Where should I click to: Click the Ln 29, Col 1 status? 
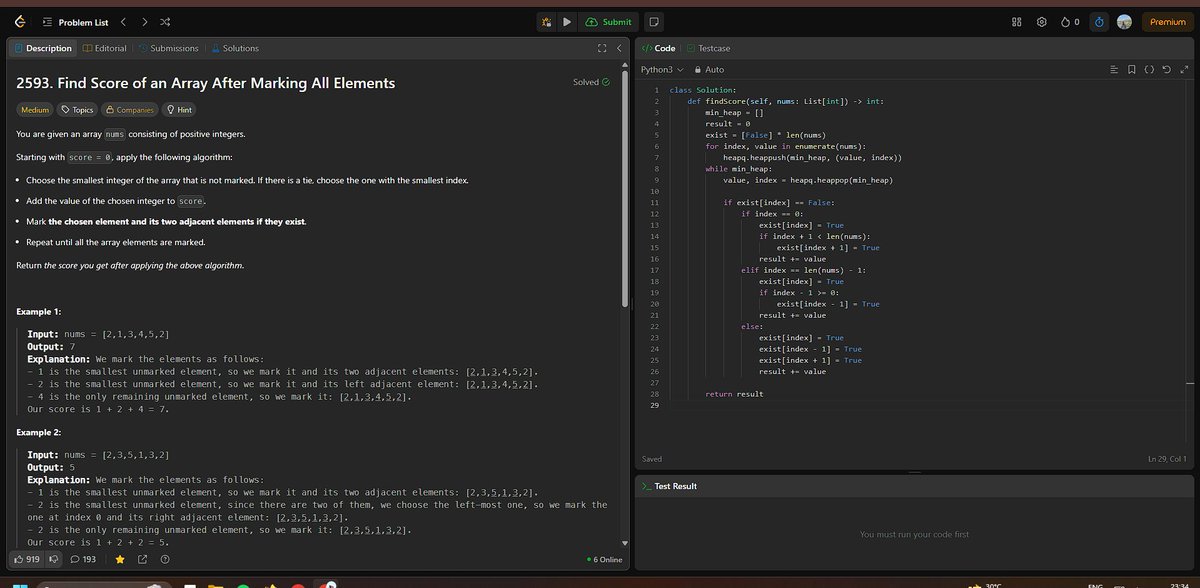[x=1168, y=459]
